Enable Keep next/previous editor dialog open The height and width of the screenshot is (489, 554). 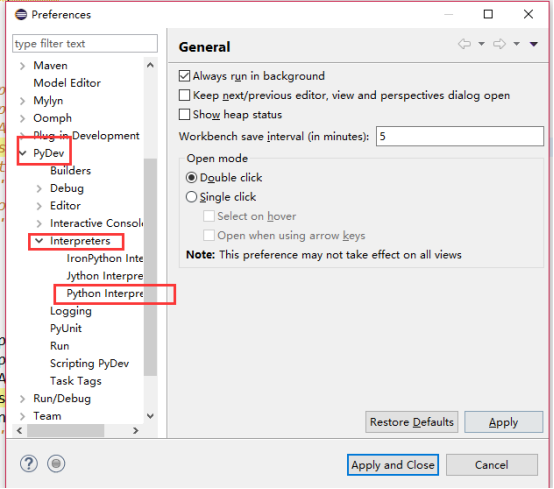click(184, 95)
